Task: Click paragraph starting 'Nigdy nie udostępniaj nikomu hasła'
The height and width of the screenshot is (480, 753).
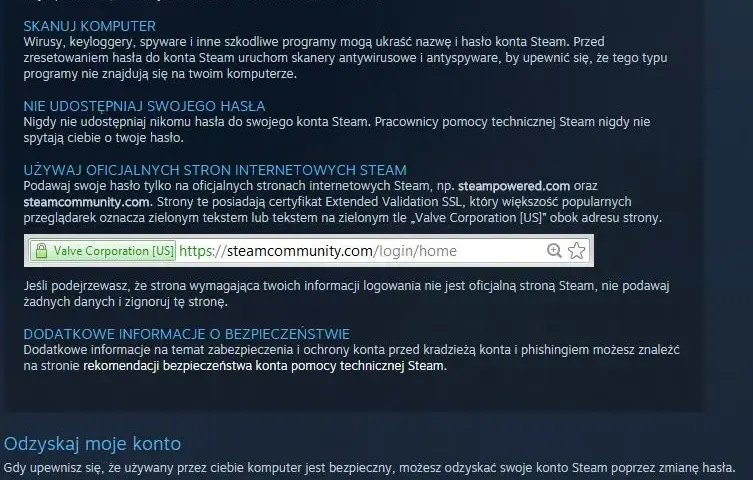Action: point(337,130)
